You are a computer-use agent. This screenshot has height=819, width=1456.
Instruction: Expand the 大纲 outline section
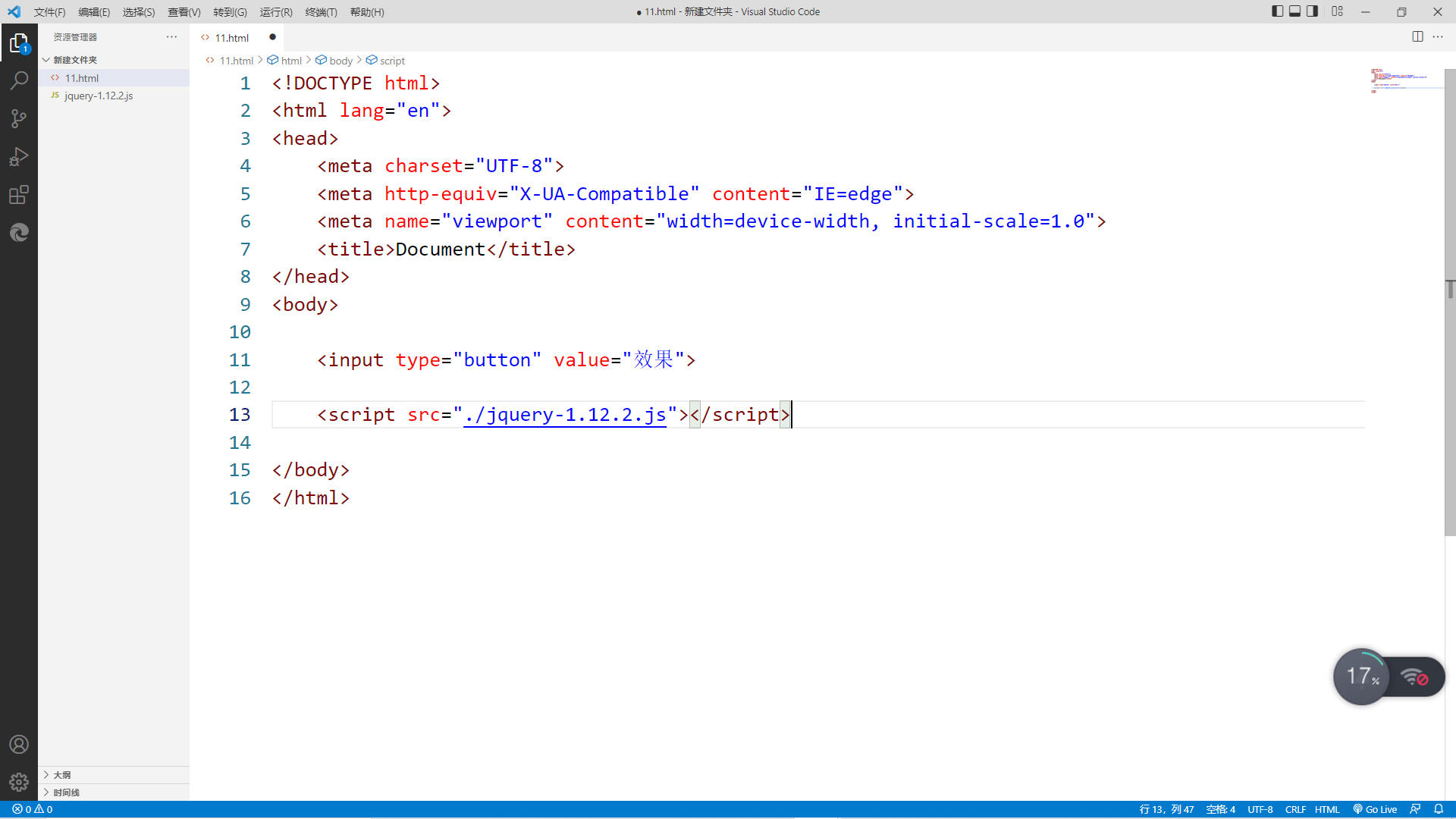pos(61,775)
